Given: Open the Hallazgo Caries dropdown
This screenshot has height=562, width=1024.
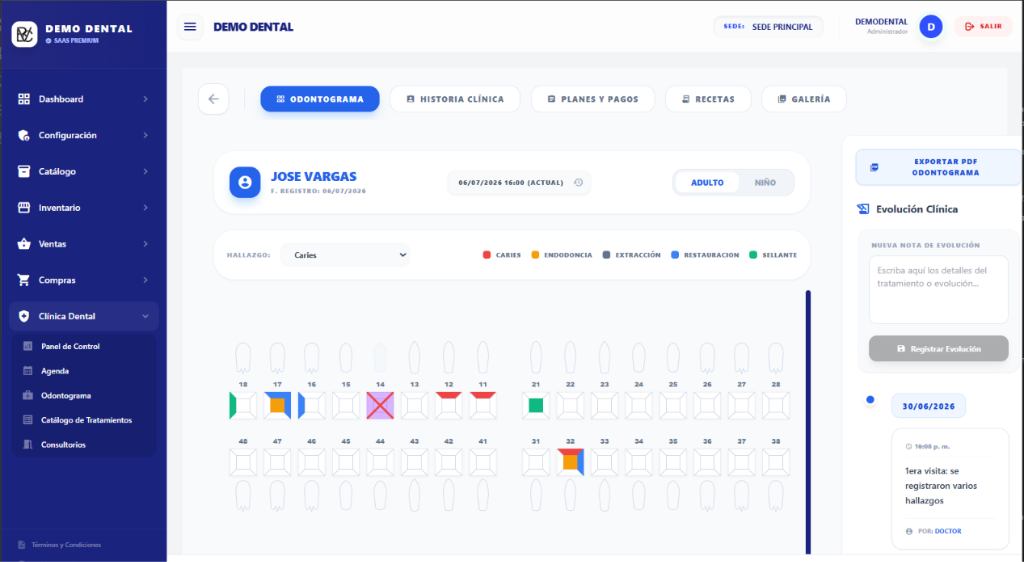Looking at the screenshot, I should coord(345,255).
